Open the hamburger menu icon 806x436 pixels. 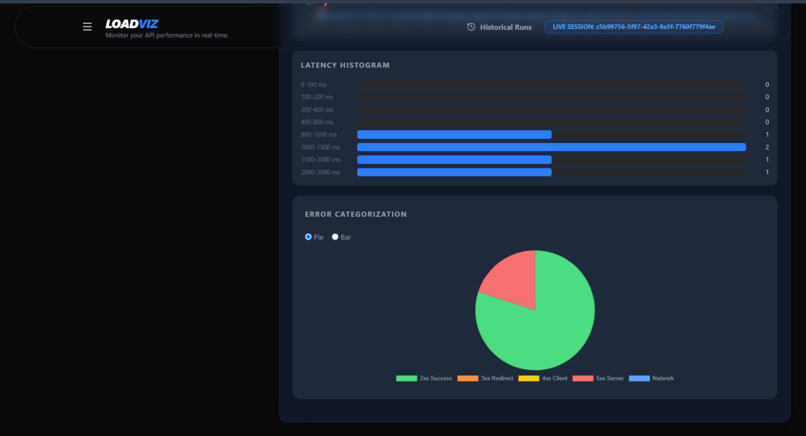[x=87, y=26]
